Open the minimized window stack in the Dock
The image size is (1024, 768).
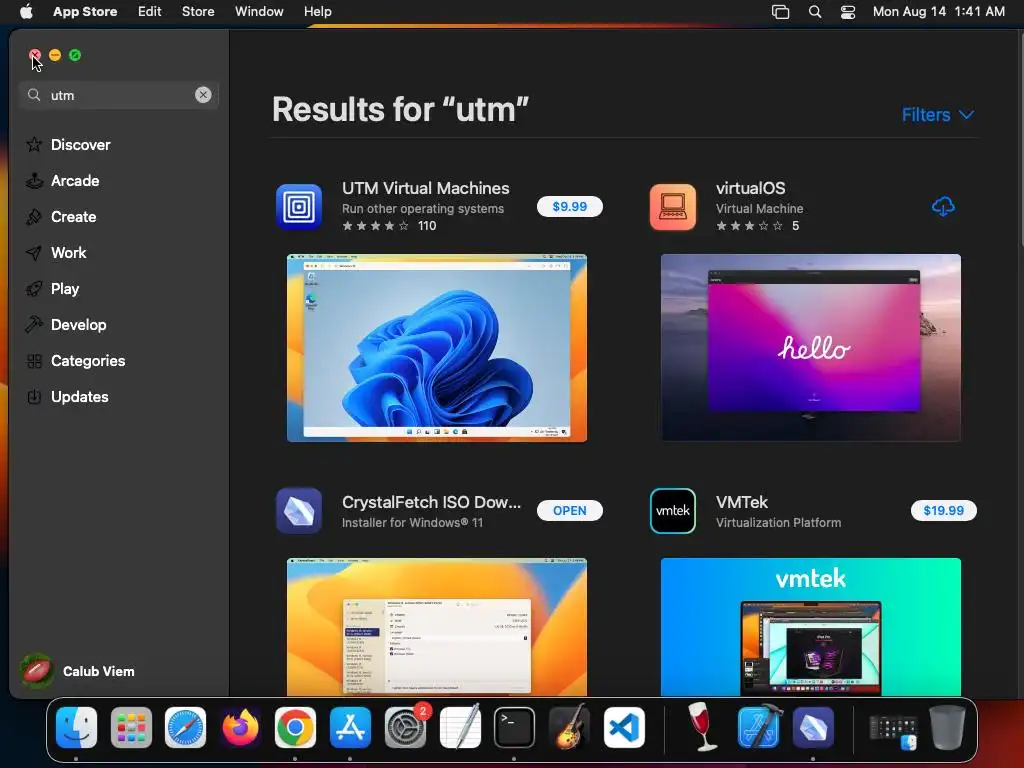893,730
